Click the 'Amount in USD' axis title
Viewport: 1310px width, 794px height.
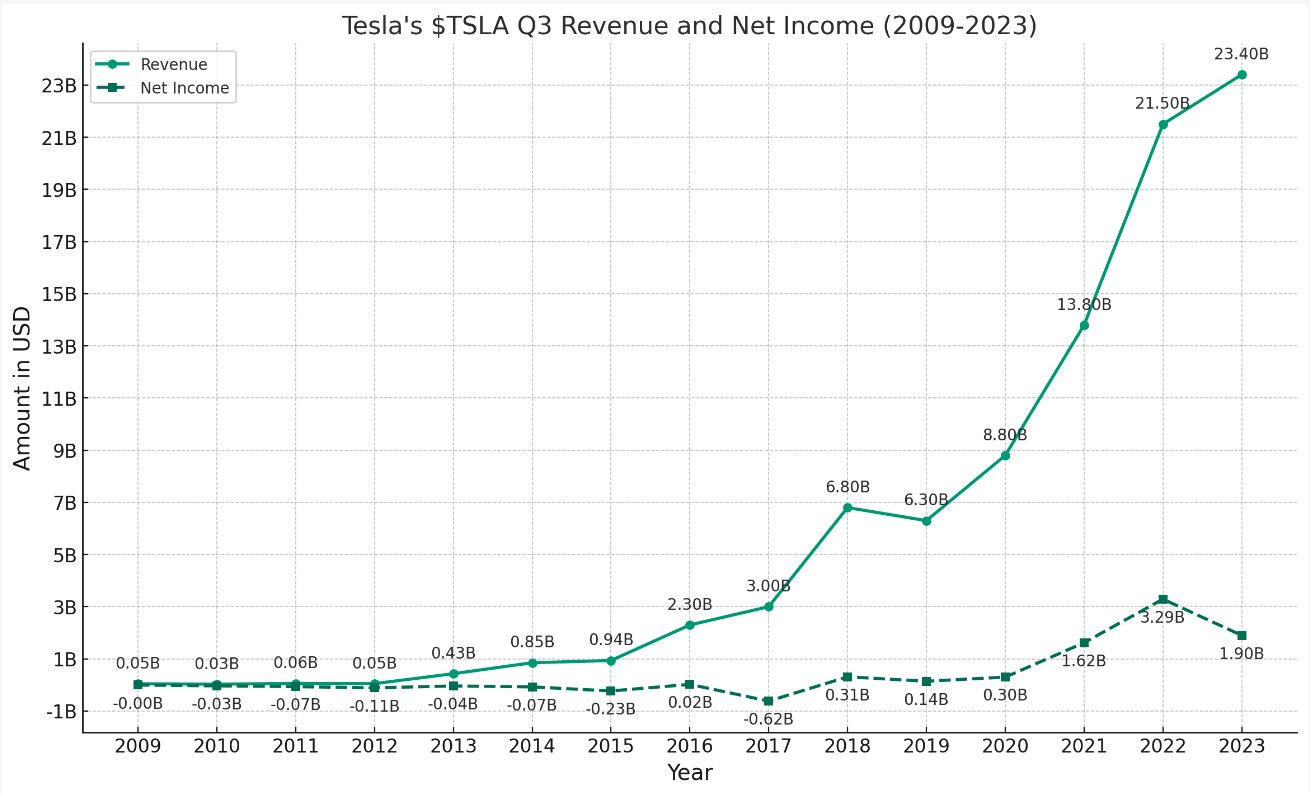pyautogui.click(x=22, y=389)
